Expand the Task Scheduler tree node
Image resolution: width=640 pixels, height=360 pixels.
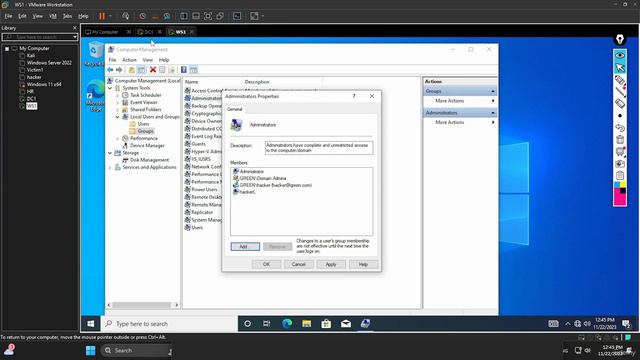pos(118,95)
